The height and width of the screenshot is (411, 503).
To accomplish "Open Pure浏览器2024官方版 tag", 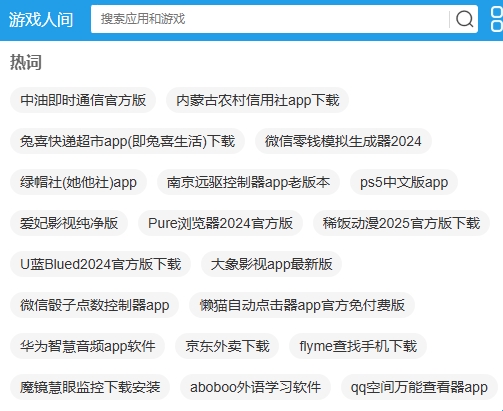I will [220, 223].
